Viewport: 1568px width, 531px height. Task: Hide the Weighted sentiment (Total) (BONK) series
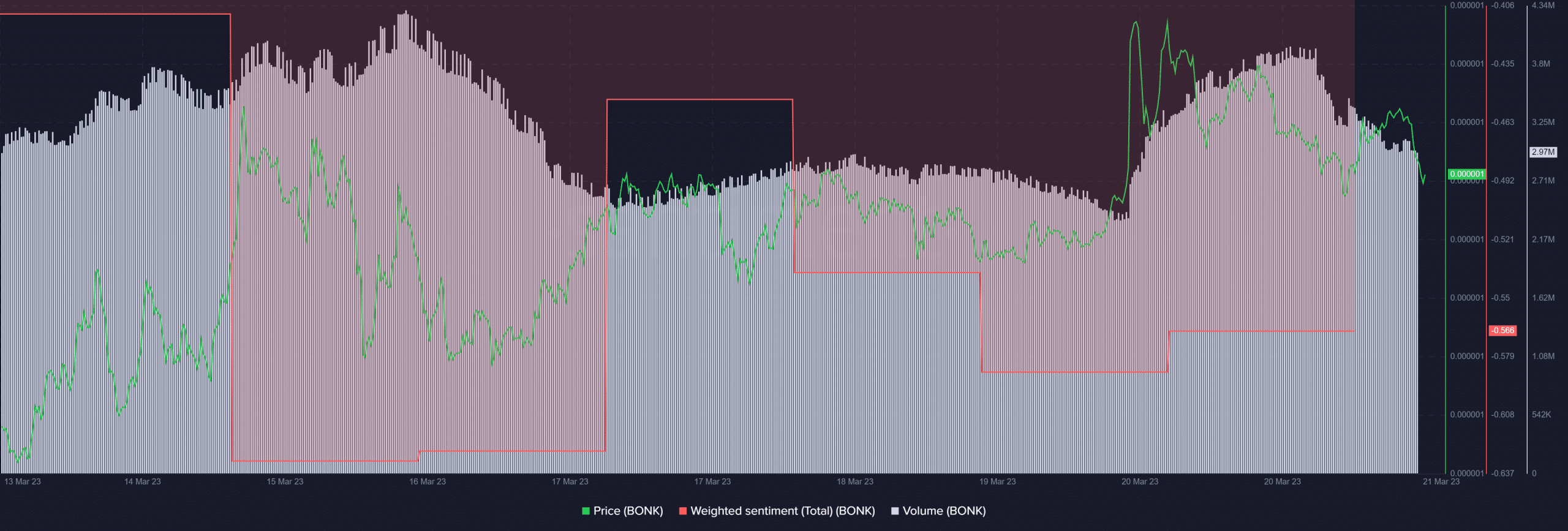(782, 511)
